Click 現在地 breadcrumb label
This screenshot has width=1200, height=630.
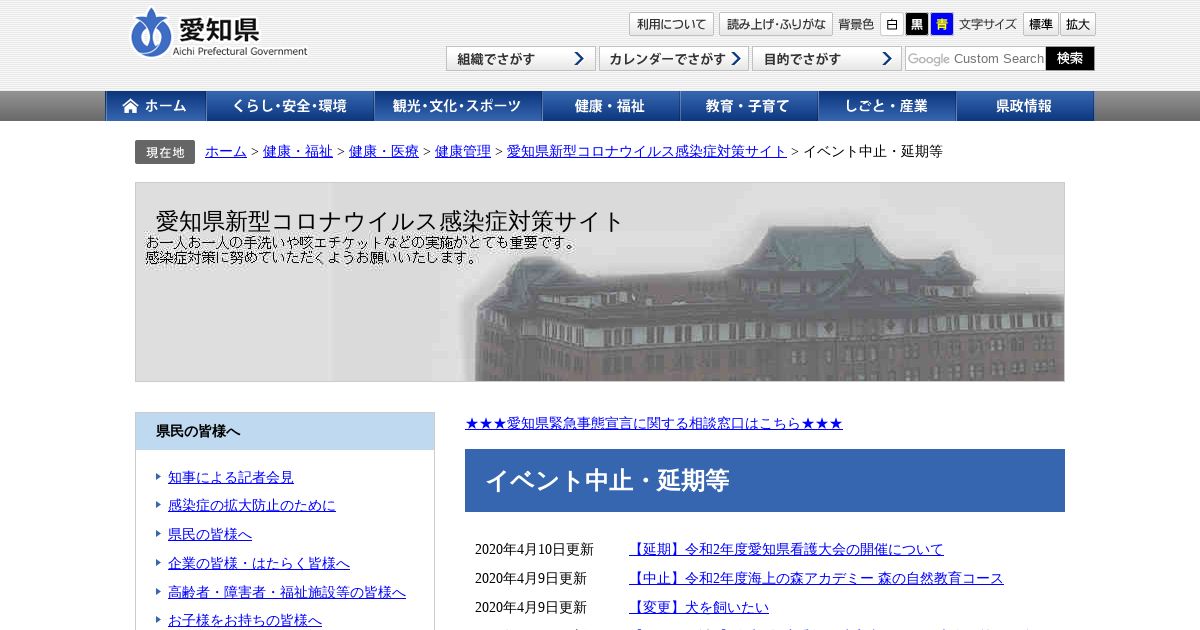(165, 152)
